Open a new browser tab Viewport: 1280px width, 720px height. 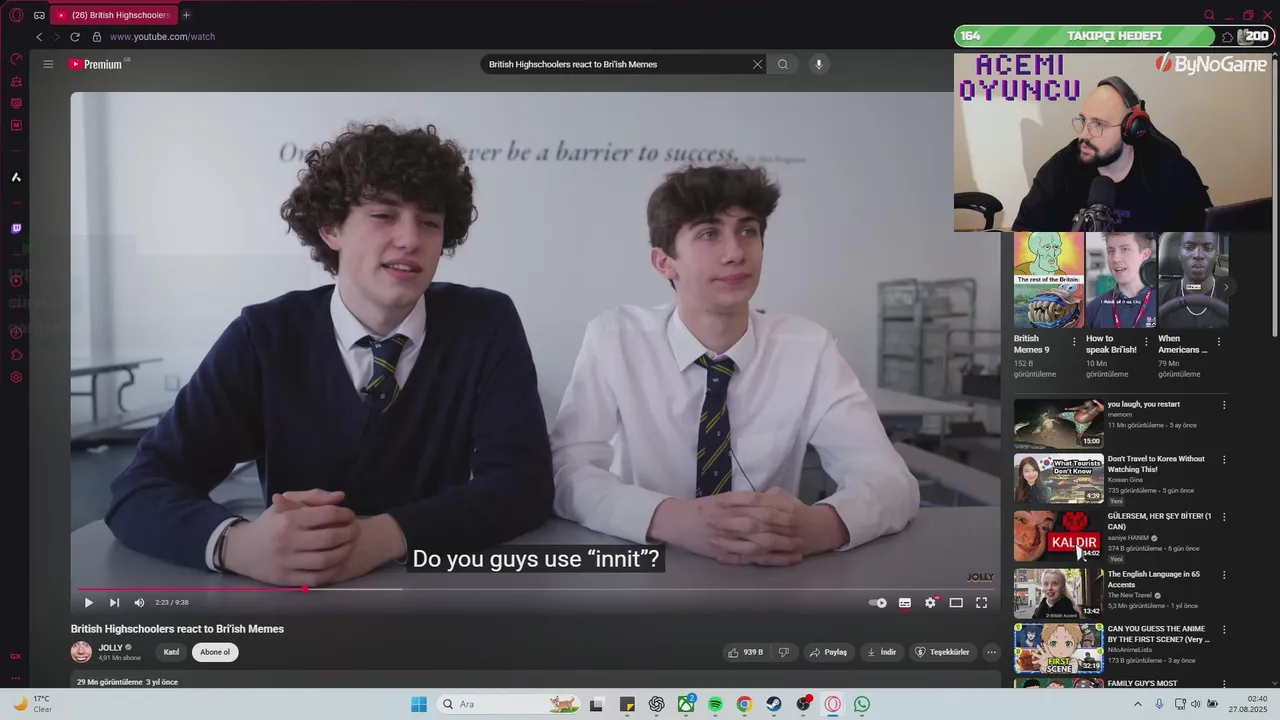pos(186,15)
